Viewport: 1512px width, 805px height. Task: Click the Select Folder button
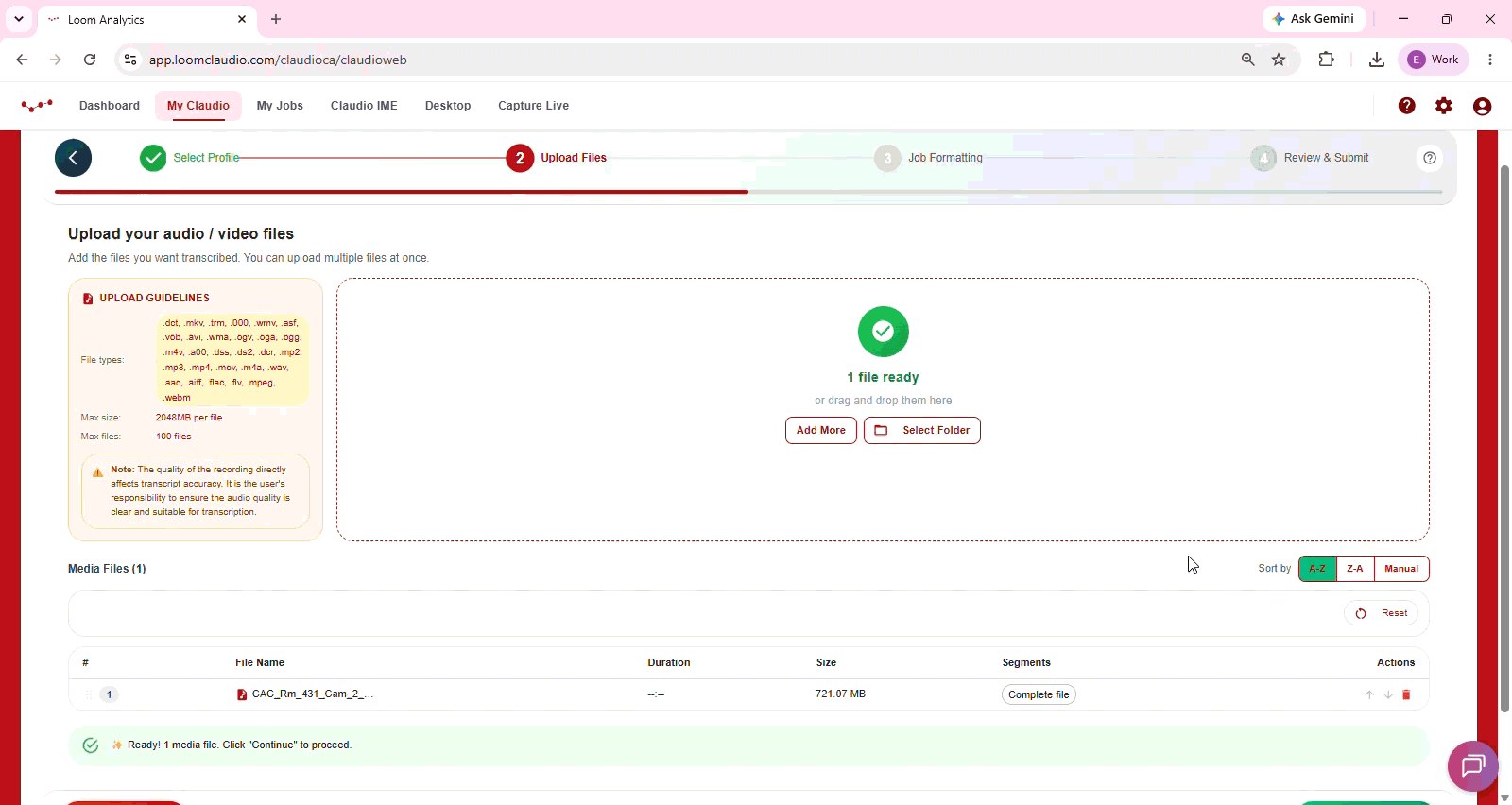[x=922, y=430]
